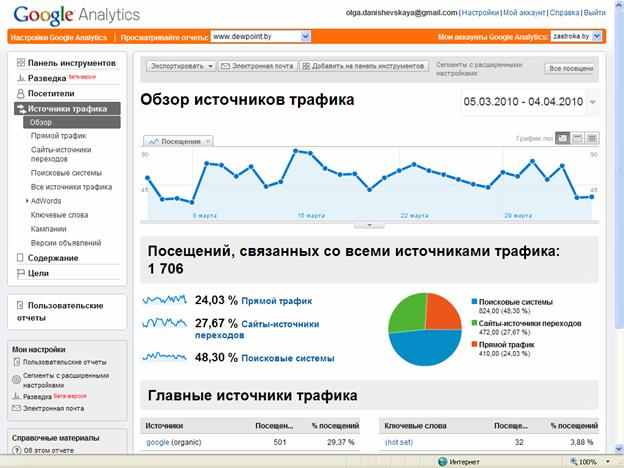Click the red Прямой трафик legend swatch

coord(474,344)
